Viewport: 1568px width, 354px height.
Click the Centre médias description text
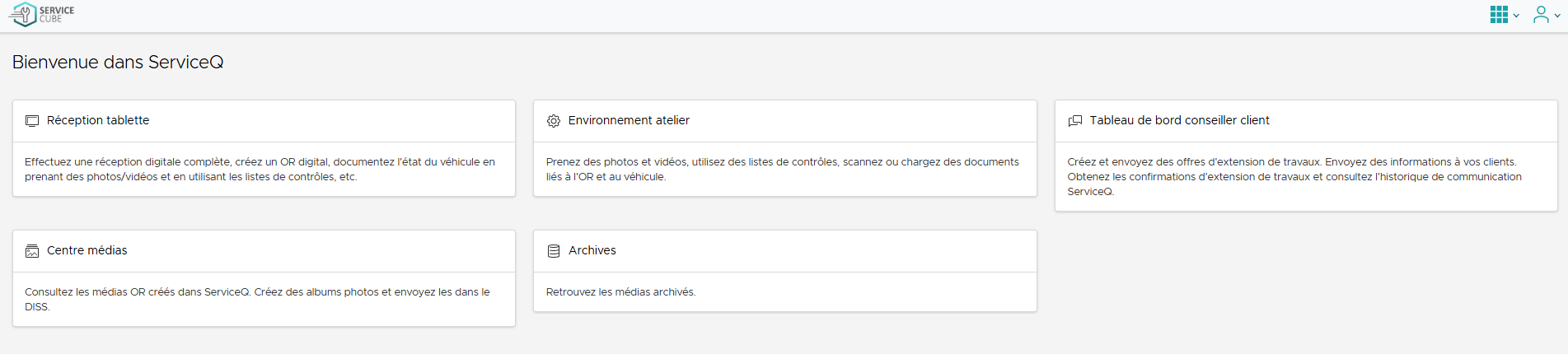click(x=257, y=299)
